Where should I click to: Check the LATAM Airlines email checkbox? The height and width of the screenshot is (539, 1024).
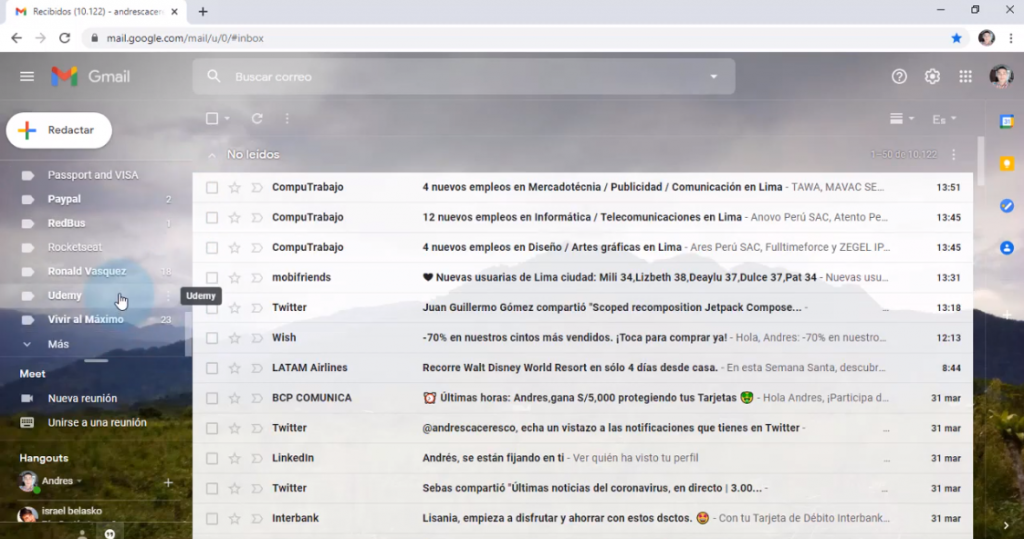click(x=212, y=368)
